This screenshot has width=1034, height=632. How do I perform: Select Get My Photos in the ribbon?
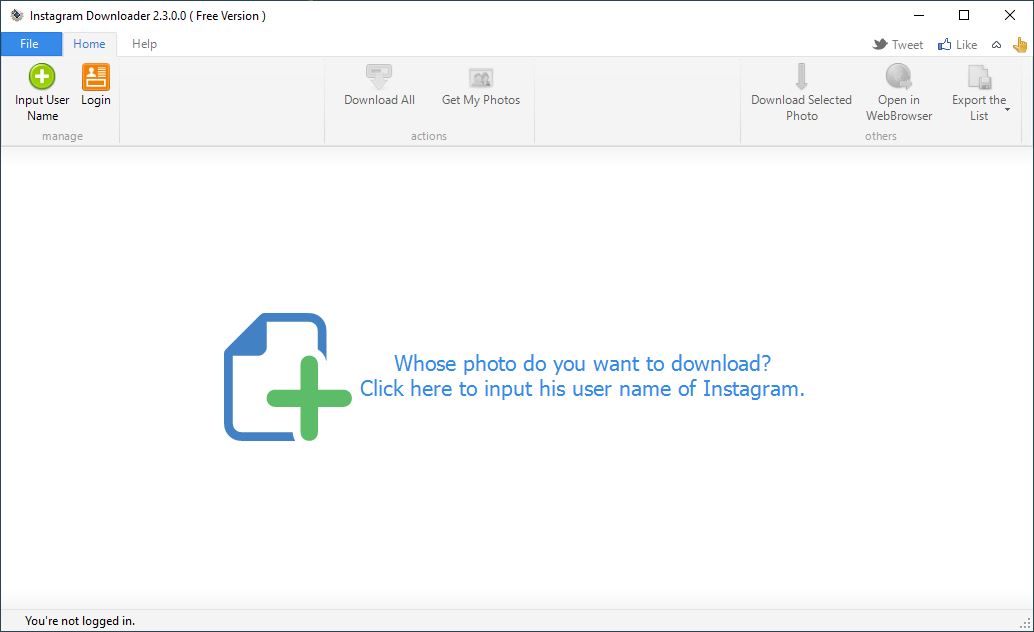[481, 85]
